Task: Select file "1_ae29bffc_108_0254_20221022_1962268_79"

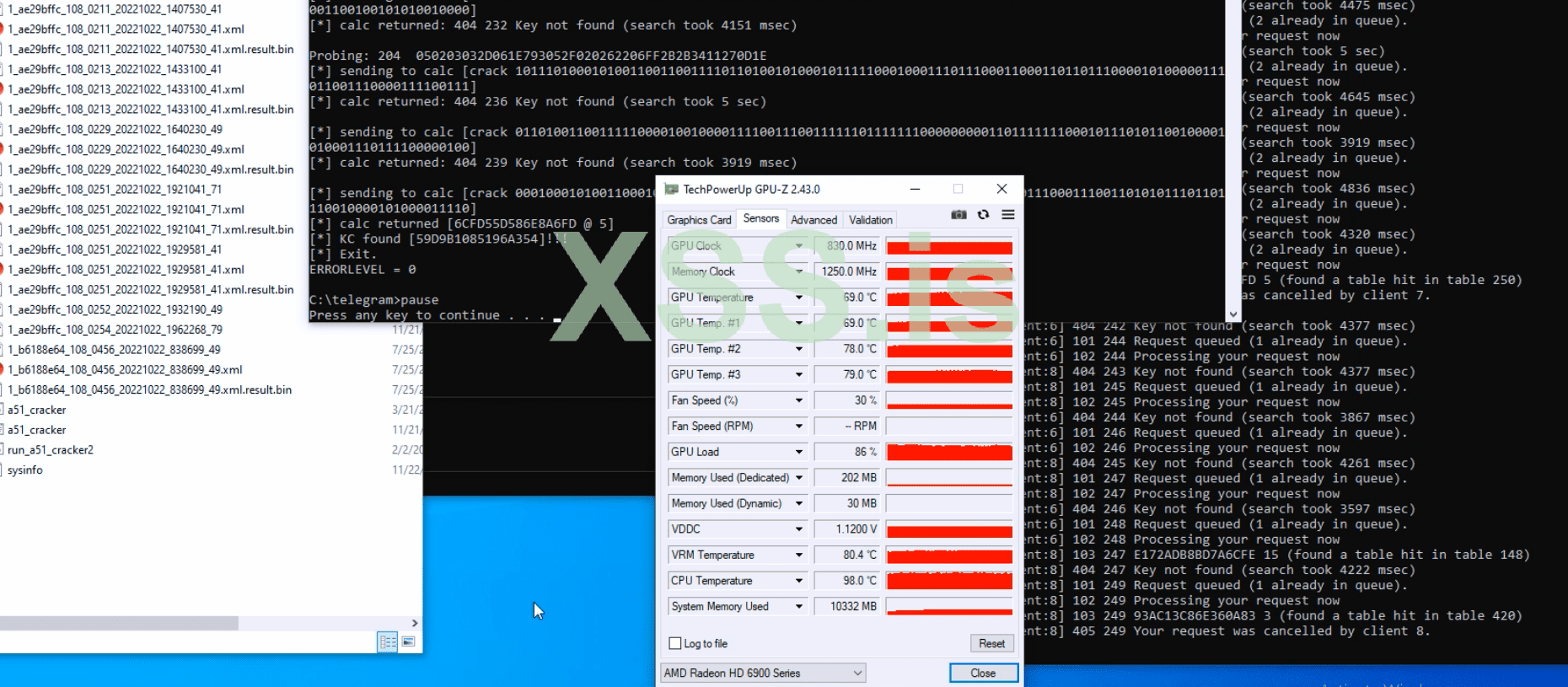Action: click(115, 330)
